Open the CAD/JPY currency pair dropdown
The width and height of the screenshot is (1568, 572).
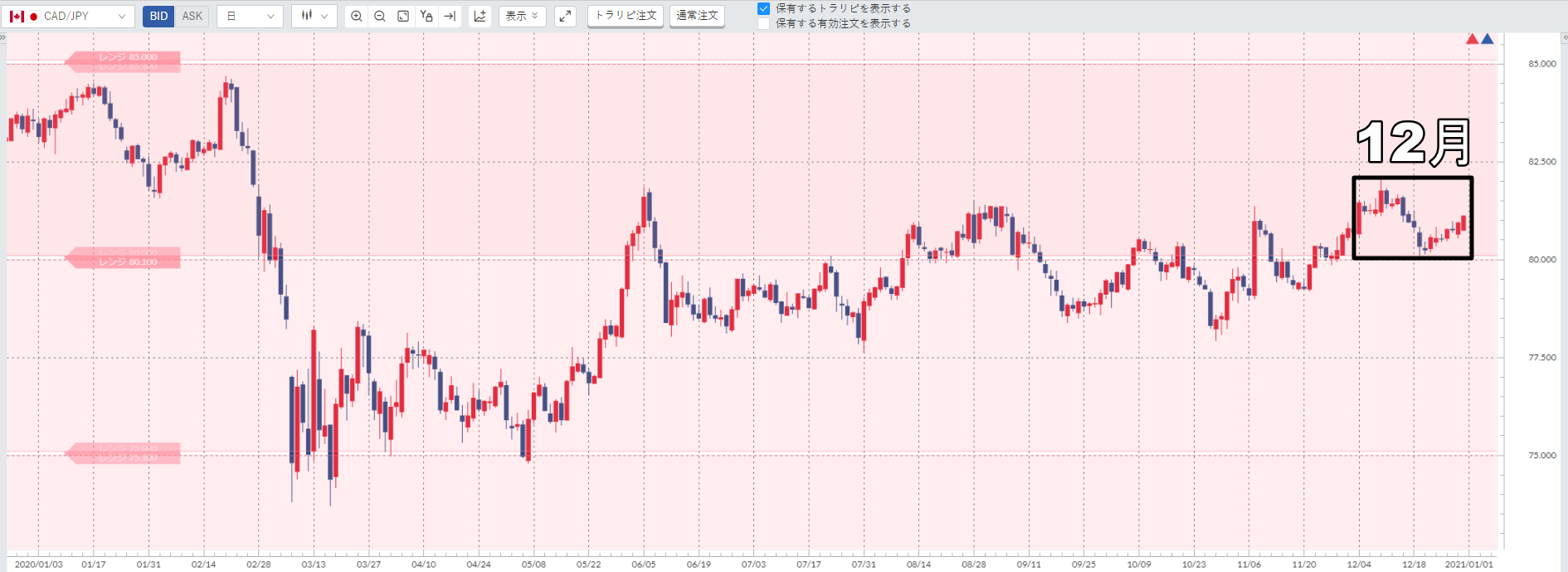(68, 16)
